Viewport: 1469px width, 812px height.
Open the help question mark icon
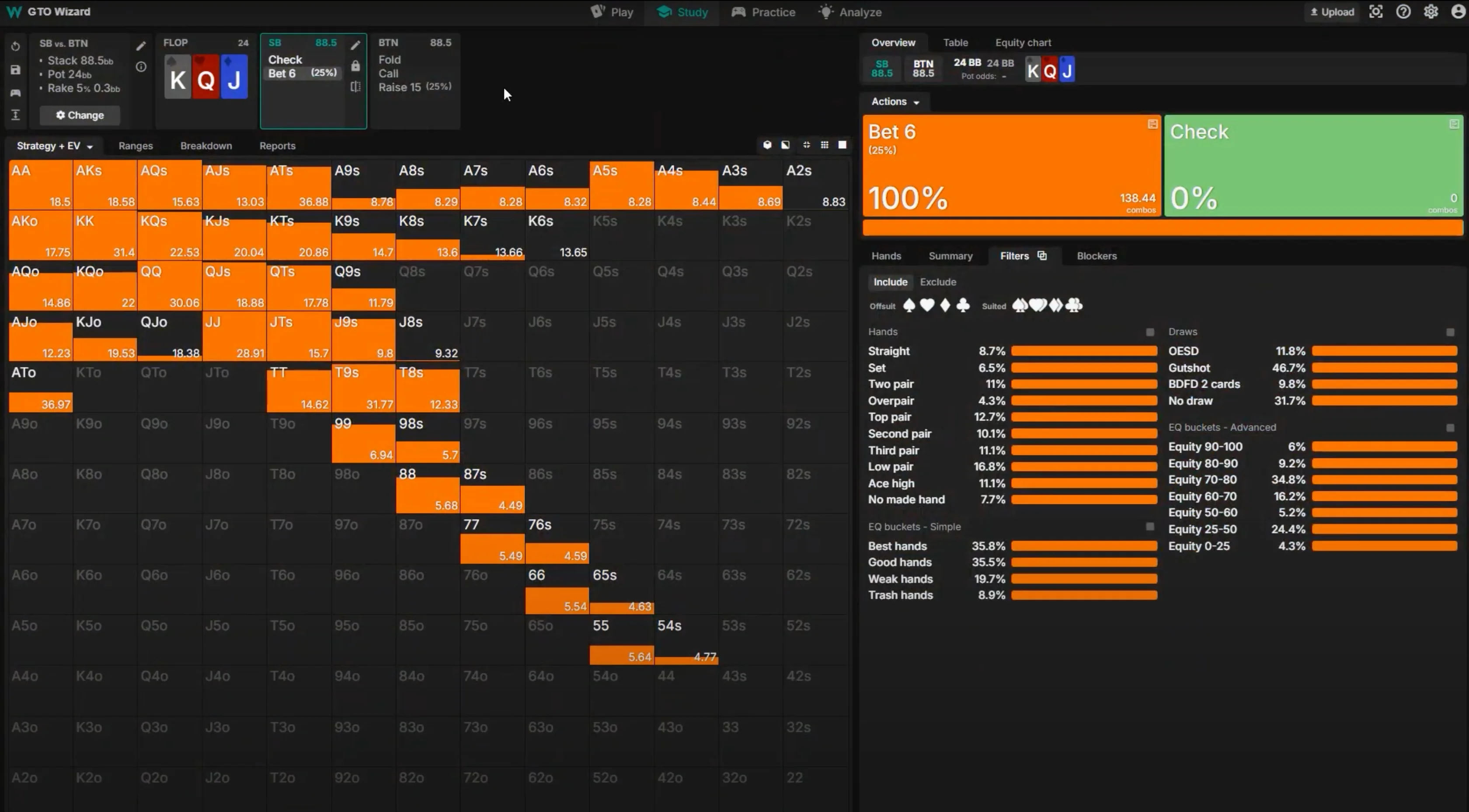[1403, 12]
